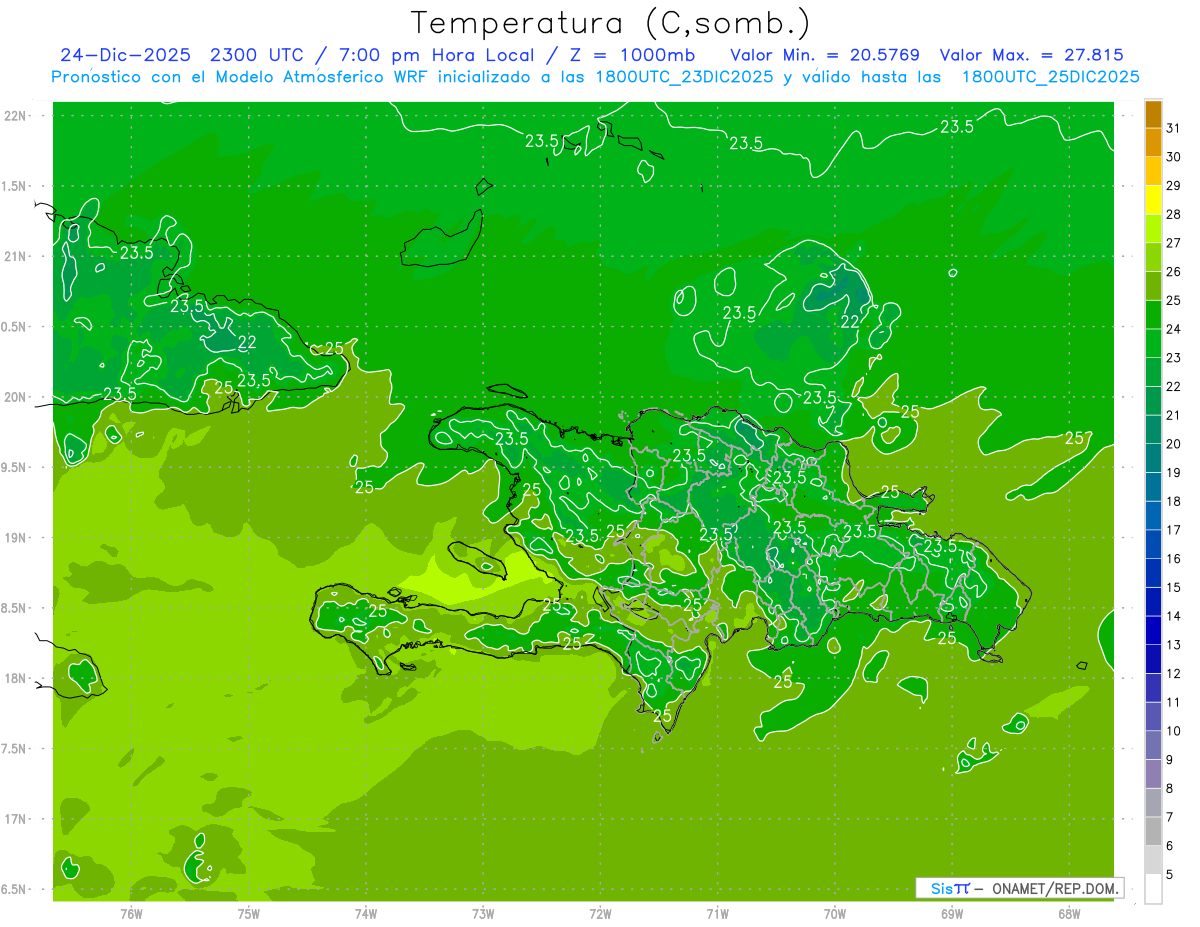Viewport: 1200px width, 927px height.
Task: Click the "ONAMET/REP.DOM." credit label
Action: (1057, 888)
